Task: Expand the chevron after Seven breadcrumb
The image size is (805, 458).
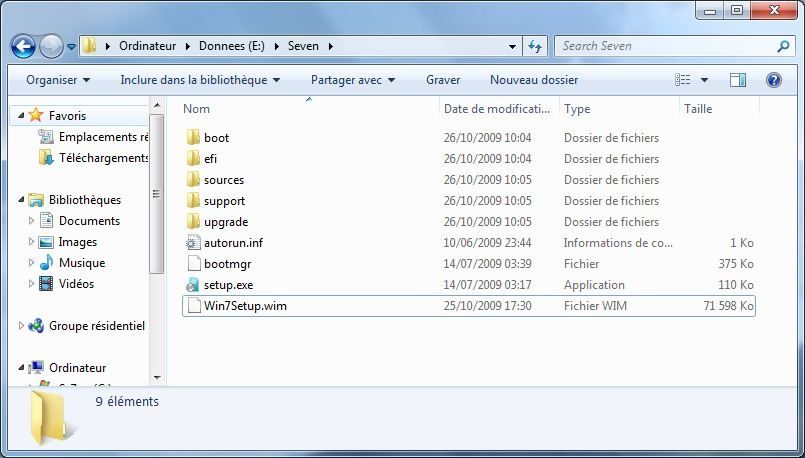Action: (x=331, y=46)
